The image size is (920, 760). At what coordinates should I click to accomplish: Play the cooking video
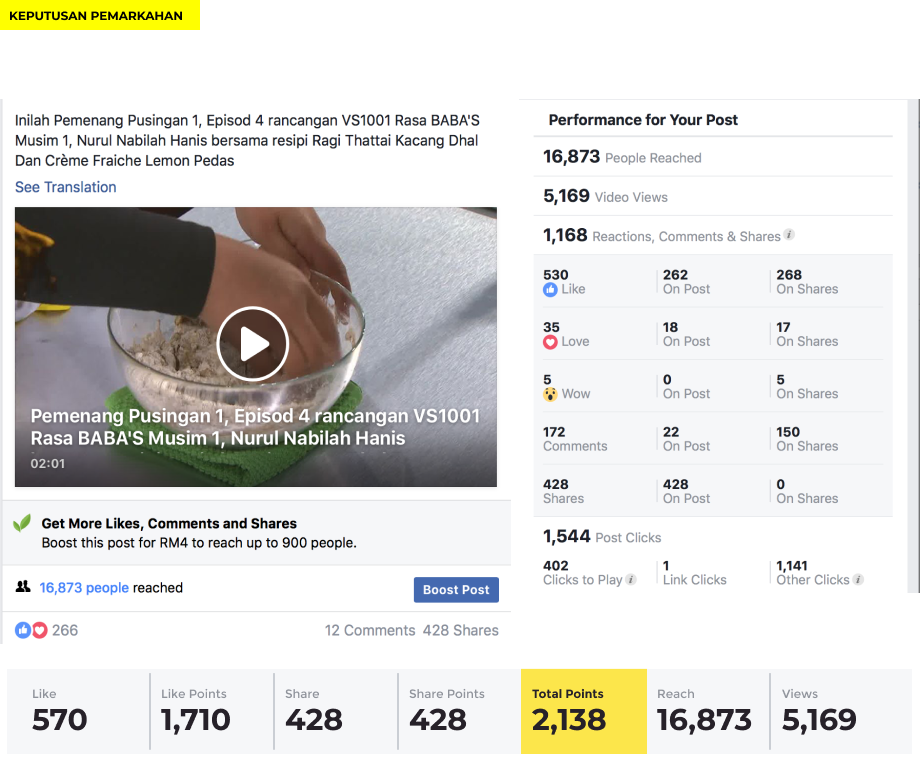pyautogui.click(x=252, y=344)
